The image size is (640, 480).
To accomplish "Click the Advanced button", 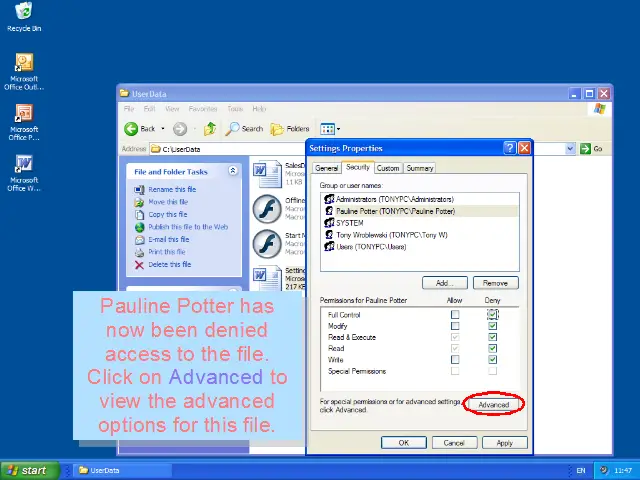I will [494, 405].
